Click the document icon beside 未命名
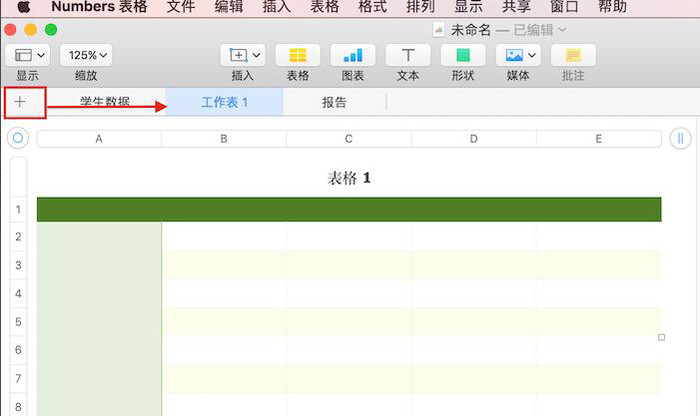Image resolution: width=700 pixels, height=416 pixels. [x=438, y=30]
